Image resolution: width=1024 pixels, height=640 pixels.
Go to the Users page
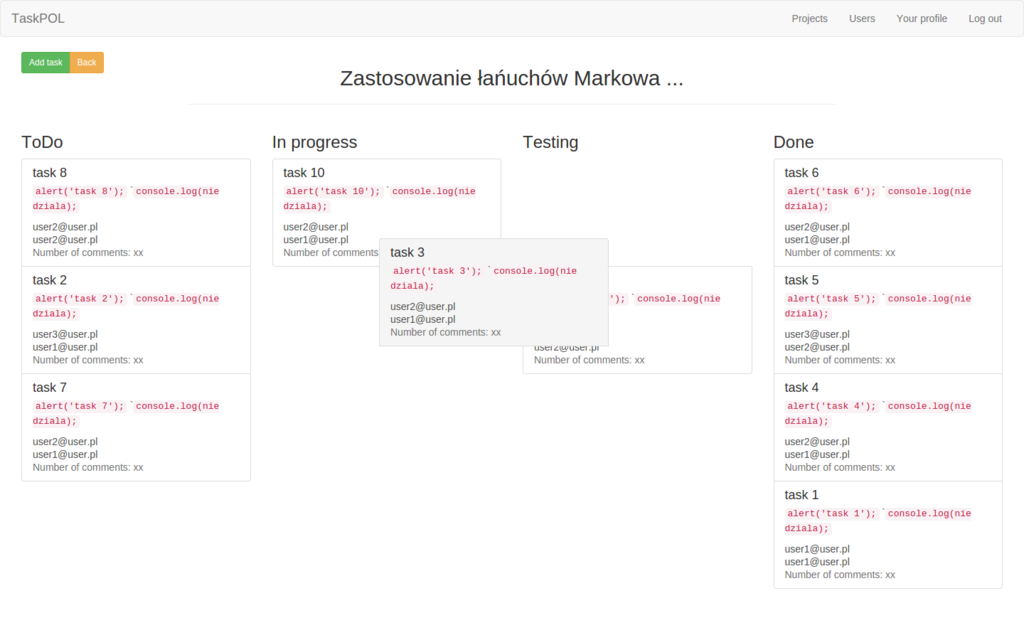tap(861, 18)
